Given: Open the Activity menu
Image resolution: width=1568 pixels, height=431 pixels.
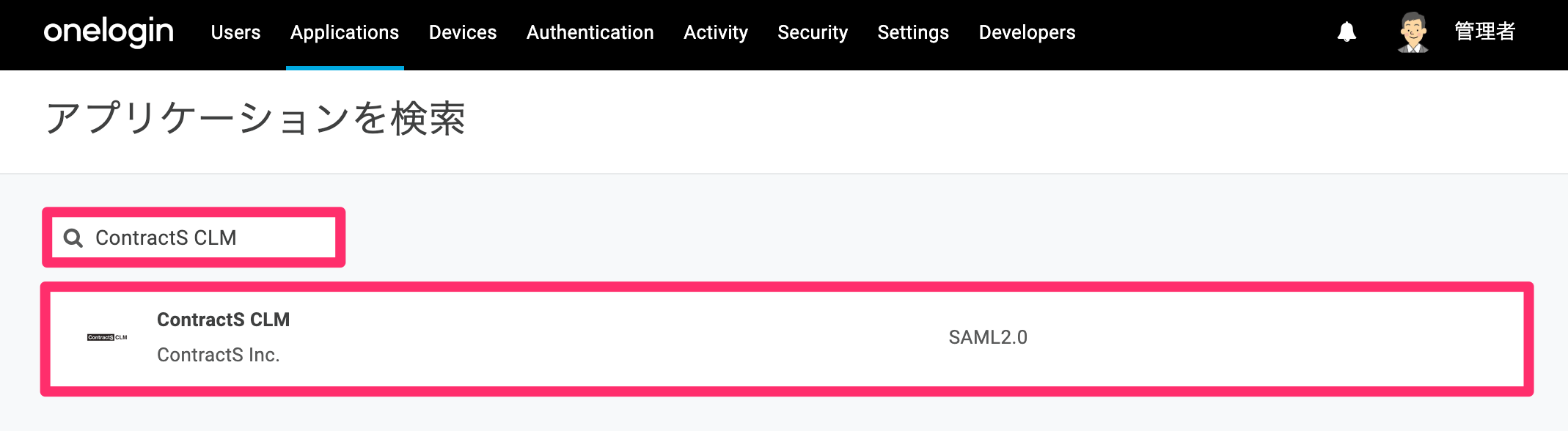Looking at the screenshot, I should 716,32.
